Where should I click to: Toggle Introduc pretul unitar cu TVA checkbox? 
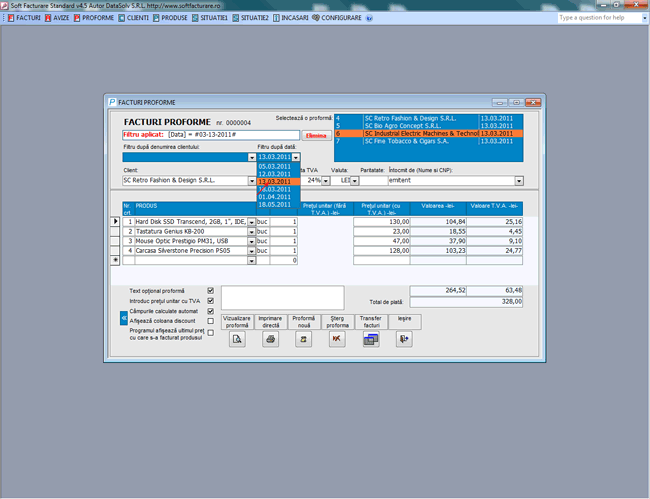coord(211,300)
